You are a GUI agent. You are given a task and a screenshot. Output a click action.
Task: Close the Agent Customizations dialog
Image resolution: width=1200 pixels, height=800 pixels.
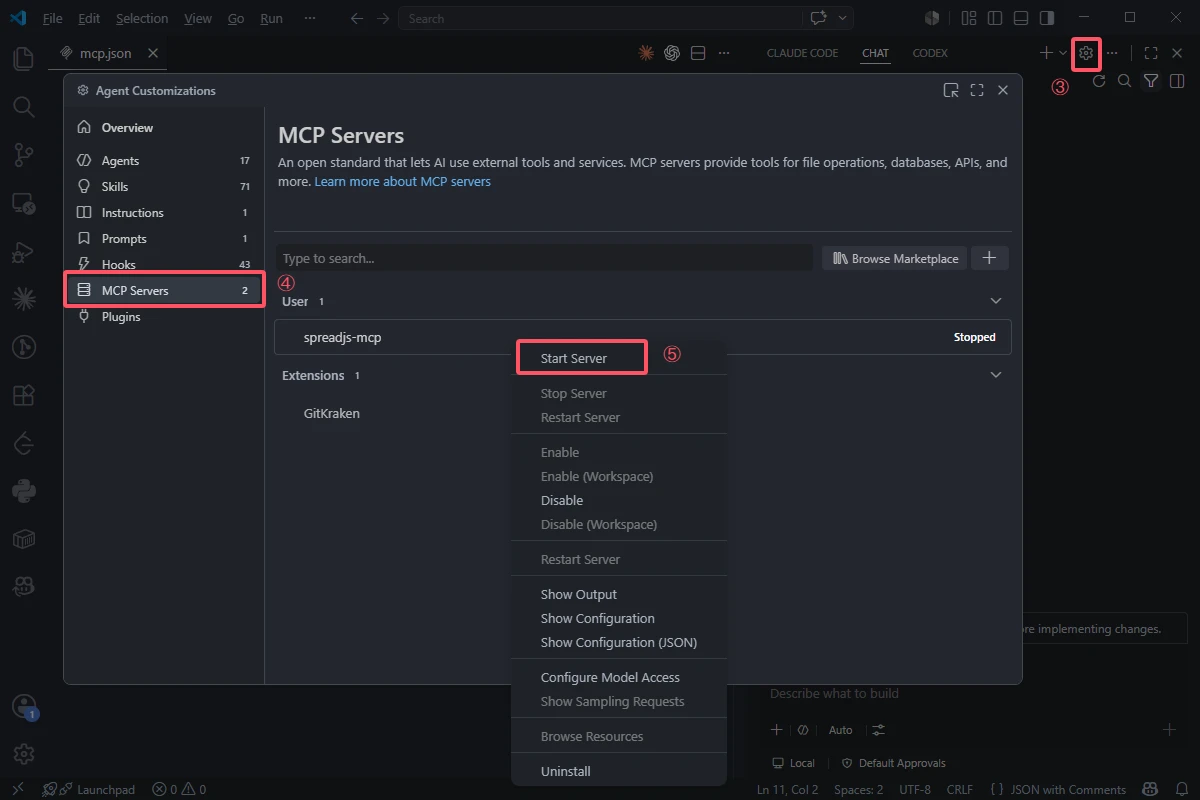(x=1003, y=90)
